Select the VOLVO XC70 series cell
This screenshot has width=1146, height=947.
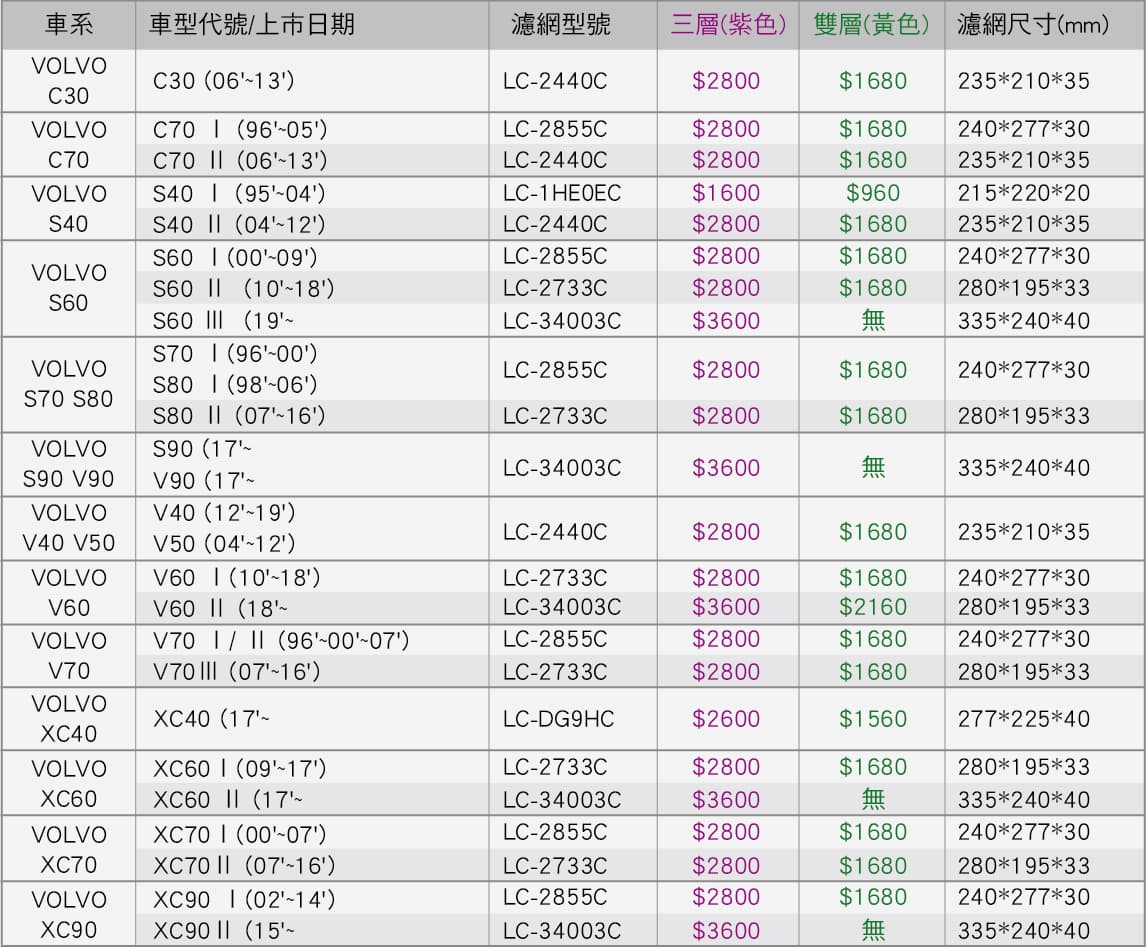pyautogui.click(x=69, y=849)
